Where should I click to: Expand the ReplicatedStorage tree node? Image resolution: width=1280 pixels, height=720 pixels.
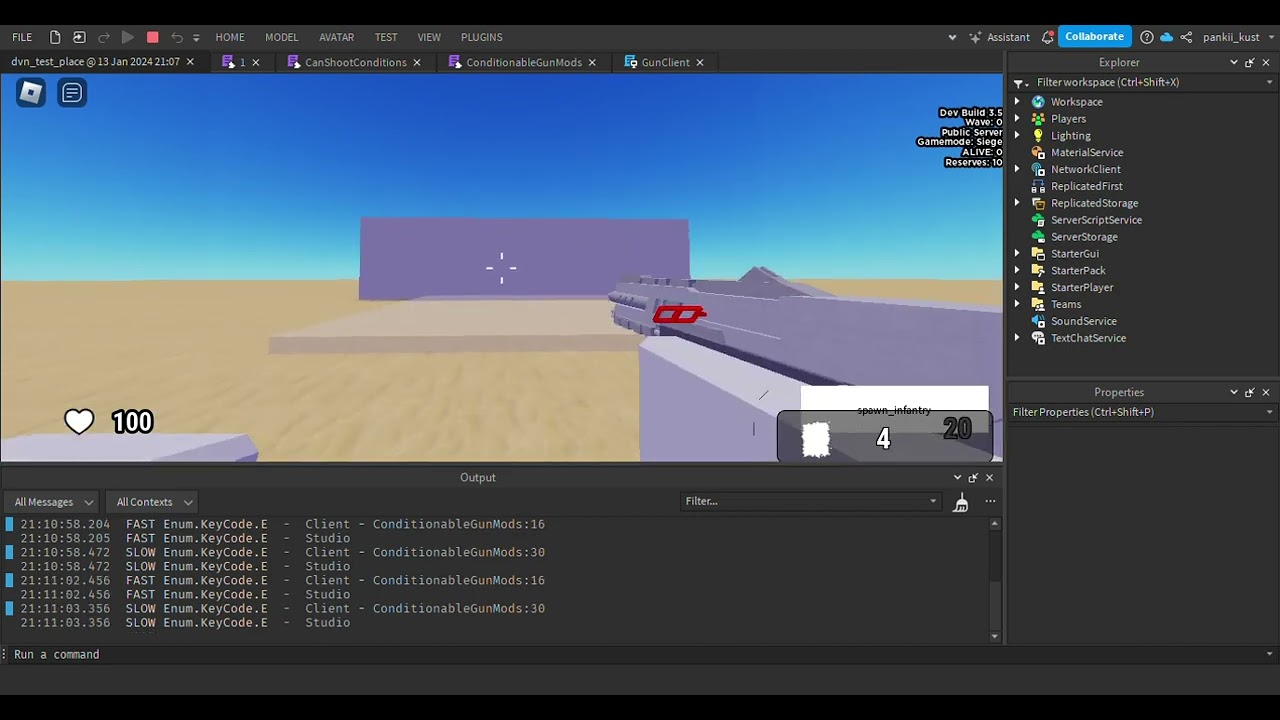click(1017, 203)
